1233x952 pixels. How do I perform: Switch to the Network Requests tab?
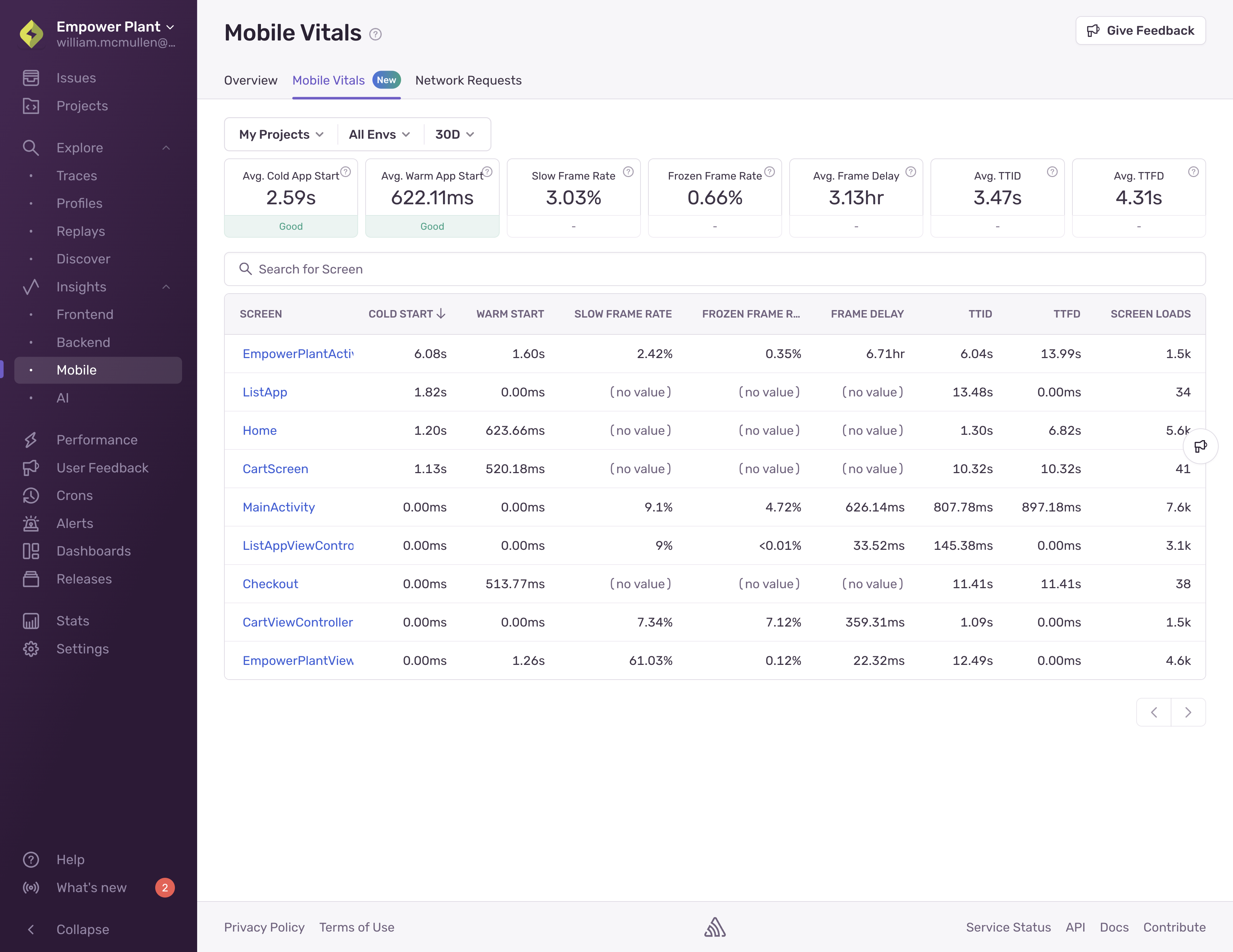[468, 80]
